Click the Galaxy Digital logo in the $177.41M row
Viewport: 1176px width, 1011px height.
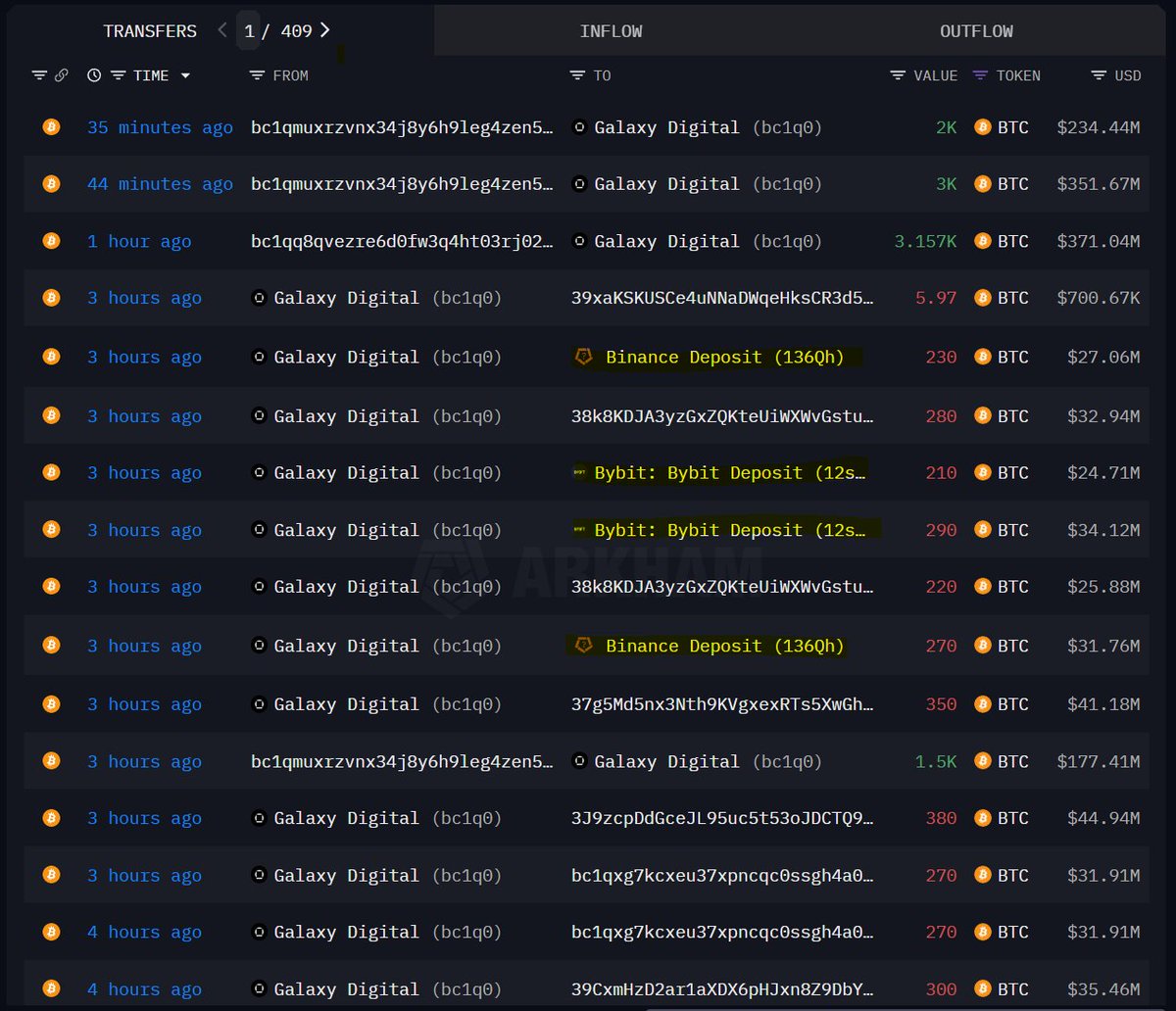click(x=579, y=761)
